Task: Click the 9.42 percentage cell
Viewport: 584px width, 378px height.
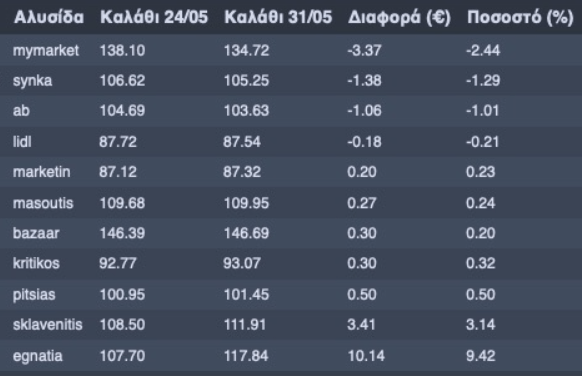Action: pyautogui.click(x=480, y=356)
